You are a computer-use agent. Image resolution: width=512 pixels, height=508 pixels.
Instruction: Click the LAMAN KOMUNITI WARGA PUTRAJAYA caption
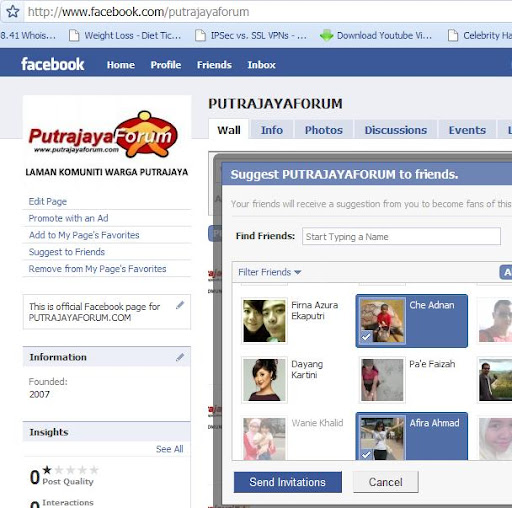[x=107, y=172]
